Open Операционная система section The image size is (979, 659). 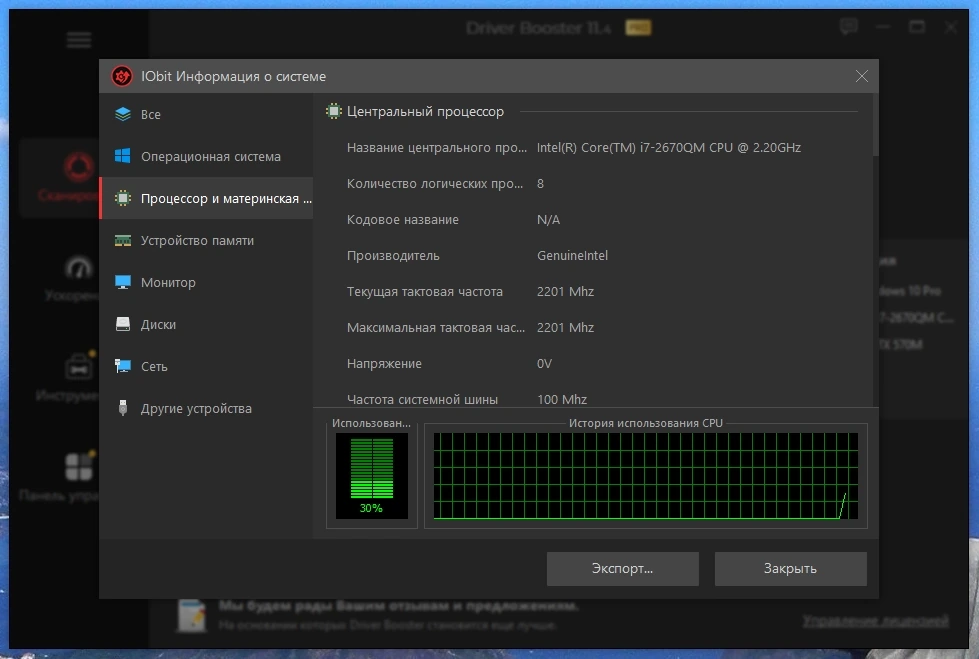(x=206, y=156)
